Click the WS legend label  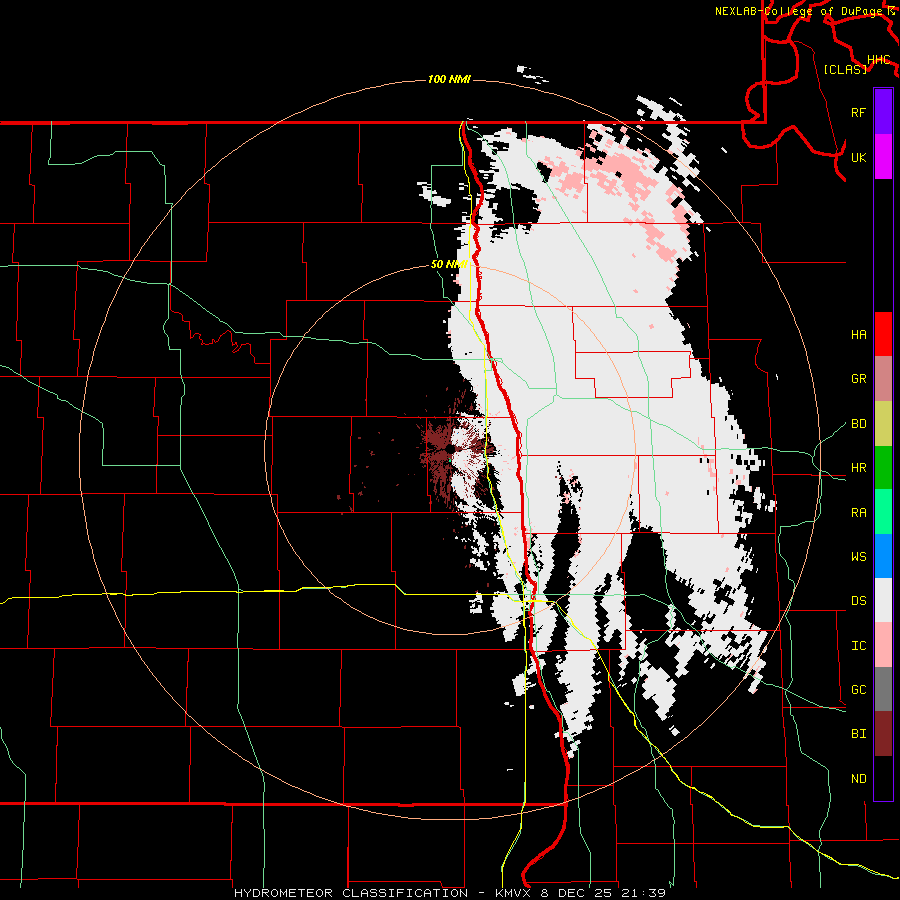coord(858,557)
